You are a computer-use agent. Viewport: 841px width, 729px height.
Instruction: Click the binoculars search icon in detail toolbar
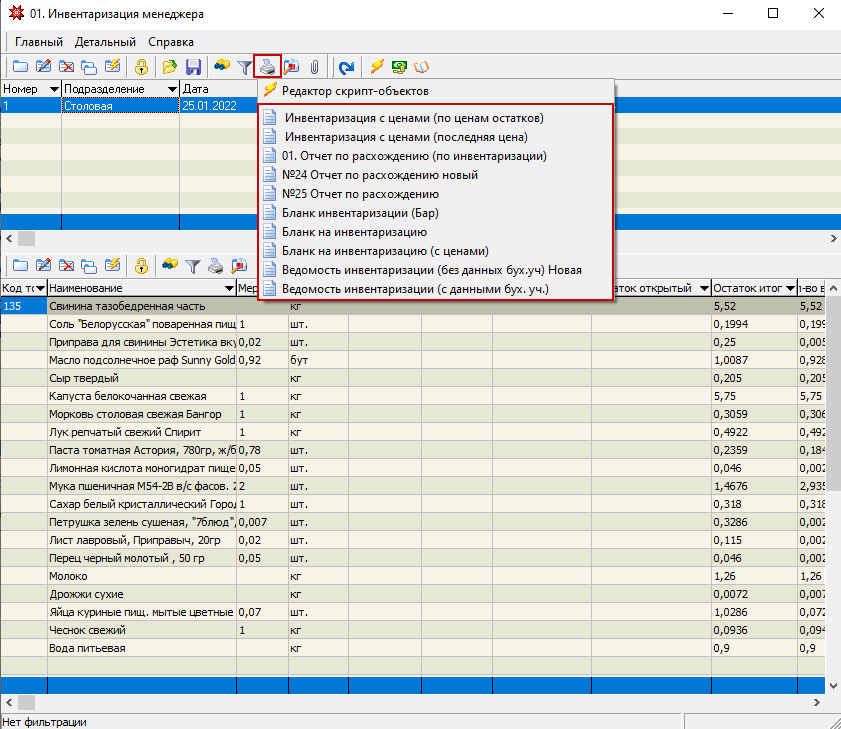(x=169, y=266)
